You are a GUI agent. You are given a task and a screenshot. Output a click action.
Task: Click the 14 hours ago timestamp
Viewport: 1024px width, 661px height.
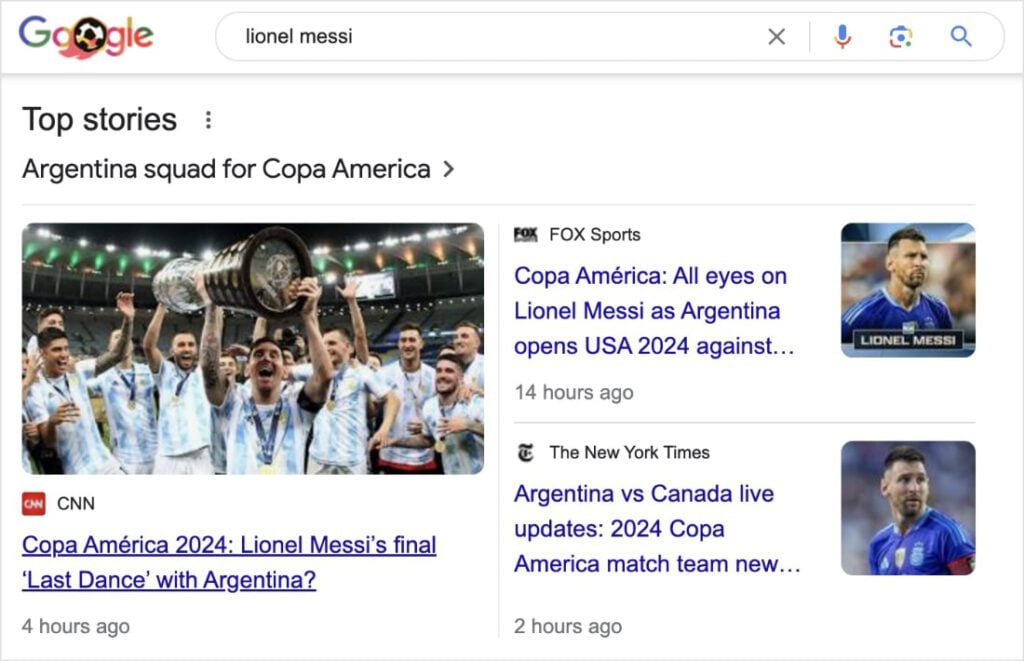[x=574, y=392]
